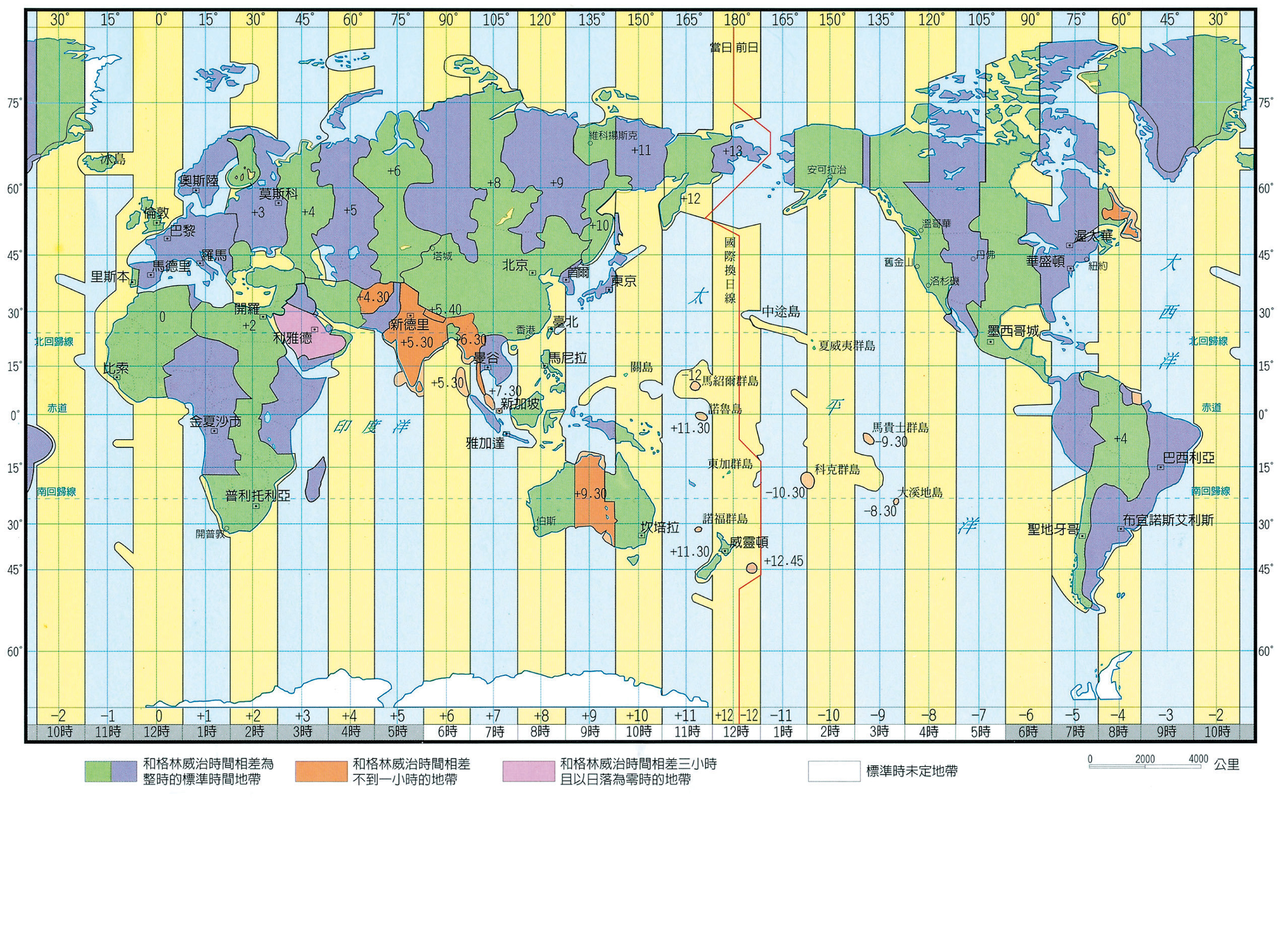Click the 前日 label by the date line
This screenshot has width=1279, height=952.
tap(747, 48)
